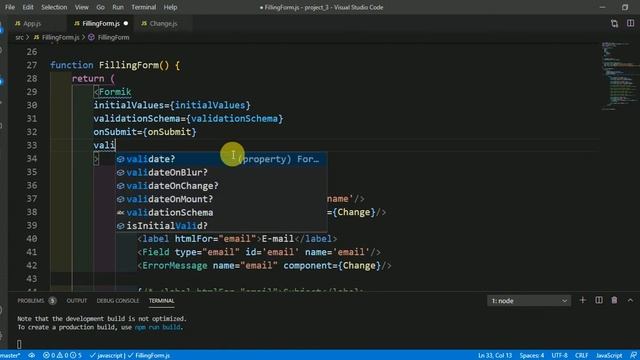Split the terminal panel
The width and height of the screenshot is (640, 360).
click(x=599, y=300)
